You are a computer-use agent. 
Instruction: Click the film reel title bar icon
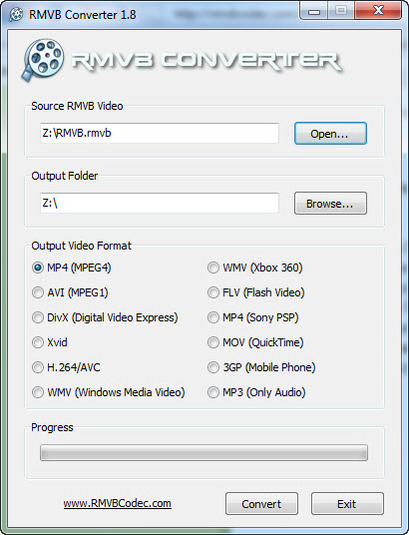coord(16,14)
